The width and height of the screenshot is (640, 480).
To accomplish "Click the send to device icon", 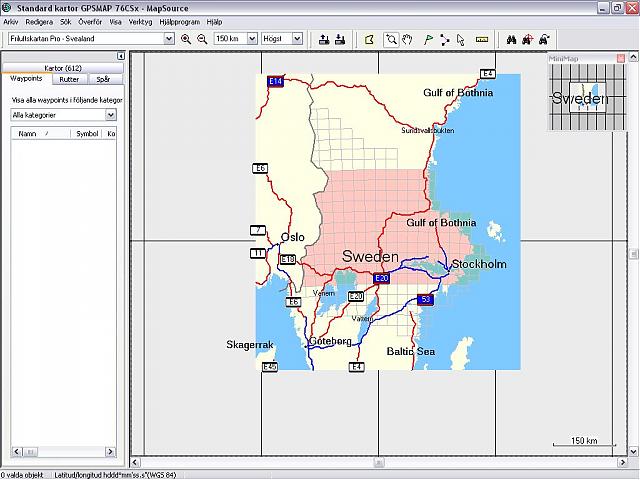I will (324, 39).
